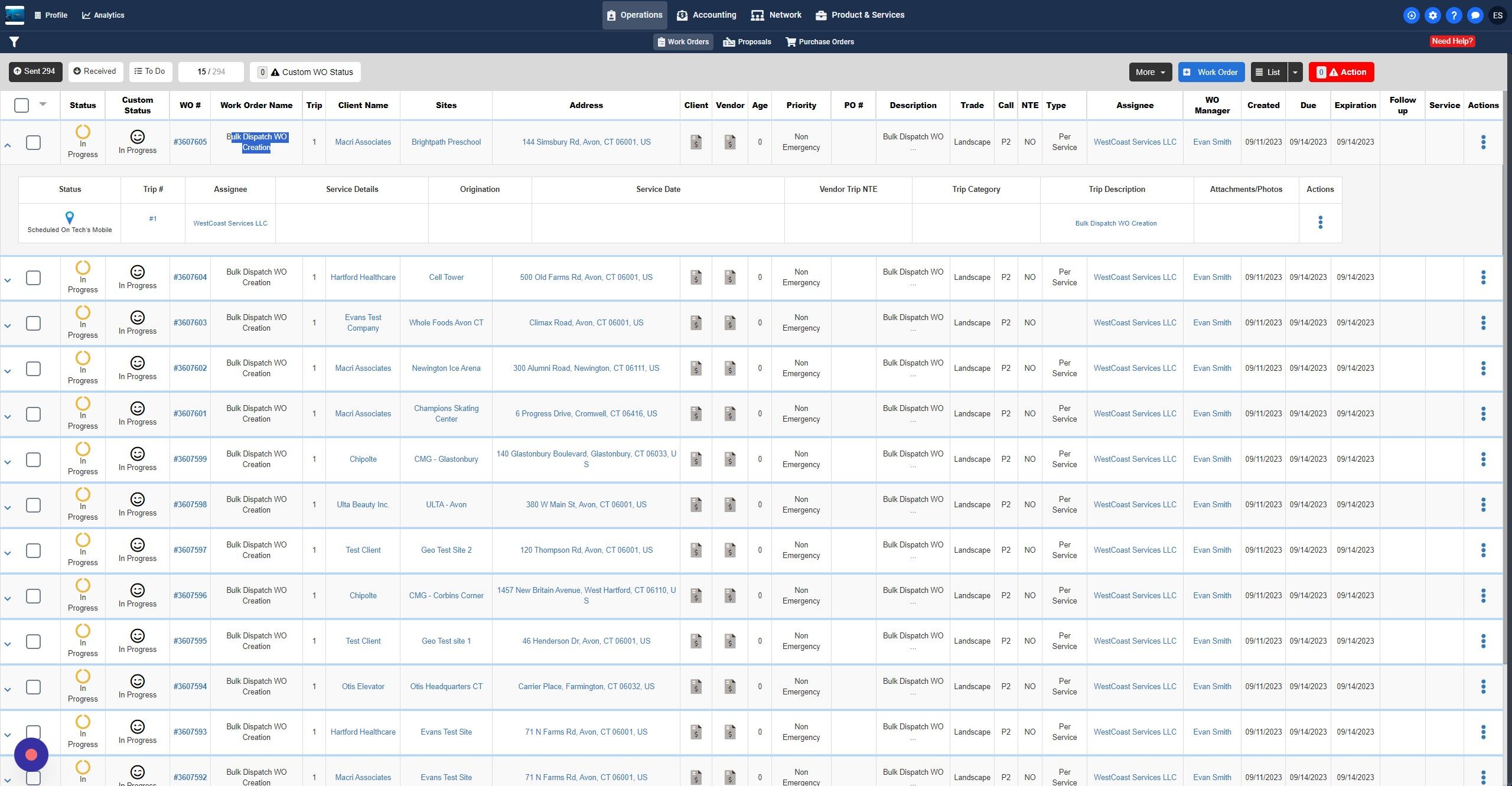
Task: Click the blue Work Order button
Action: (x=1211, y=72)
